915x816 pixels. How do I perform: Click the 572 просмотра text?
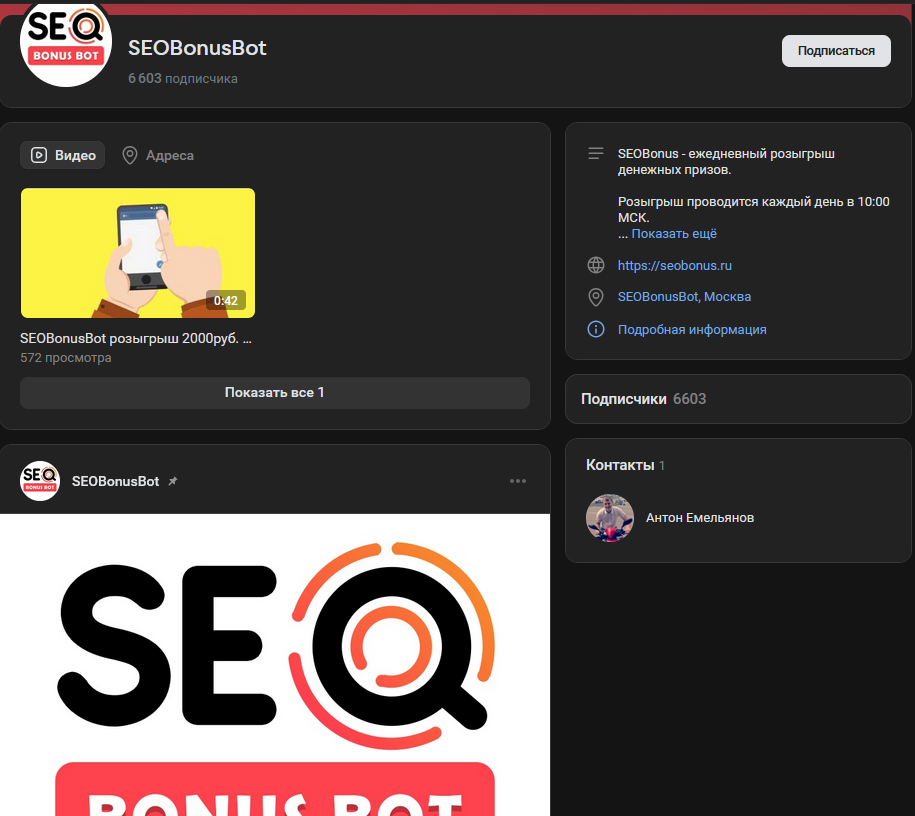[x=65, y=358]
